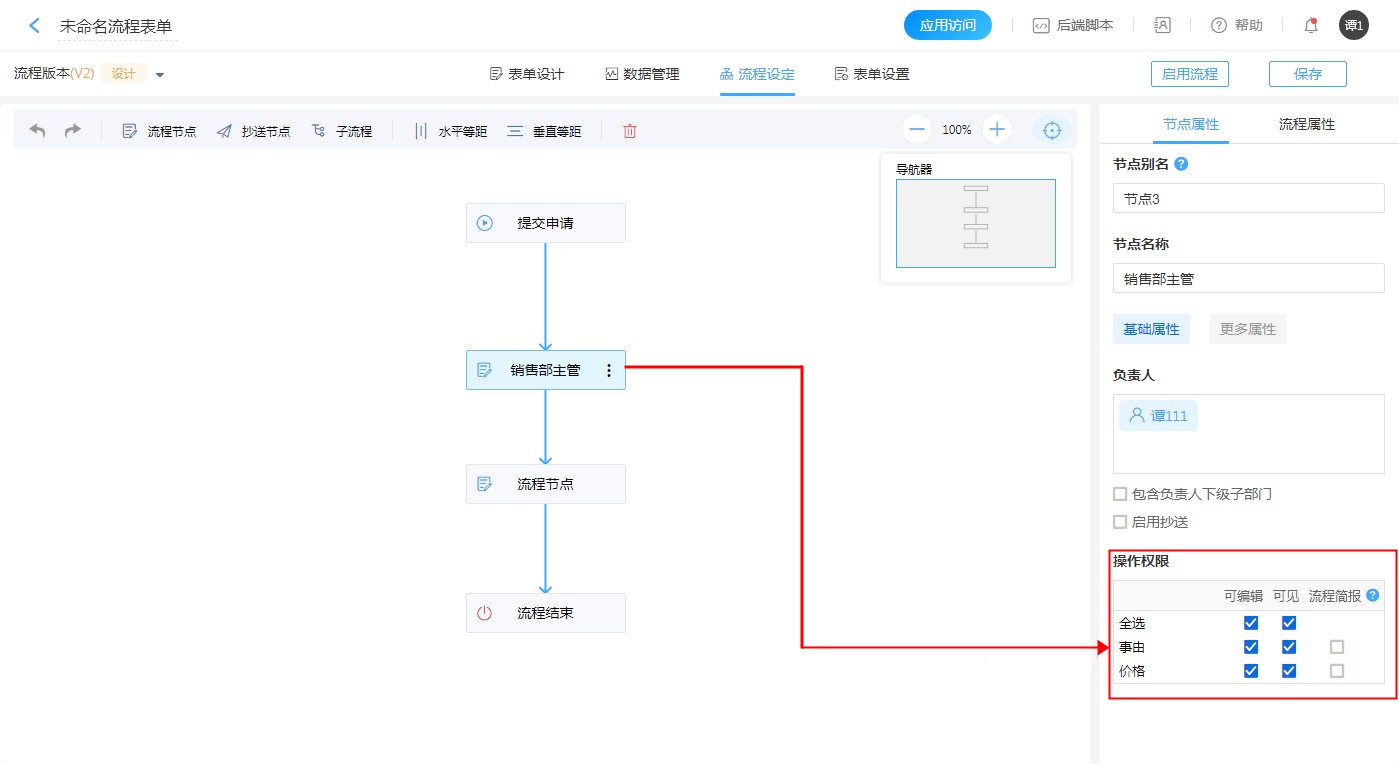1399x764 pixels.
Task: Toggle the 启用抄送 checkbox
Action: tap(1120, 522)
